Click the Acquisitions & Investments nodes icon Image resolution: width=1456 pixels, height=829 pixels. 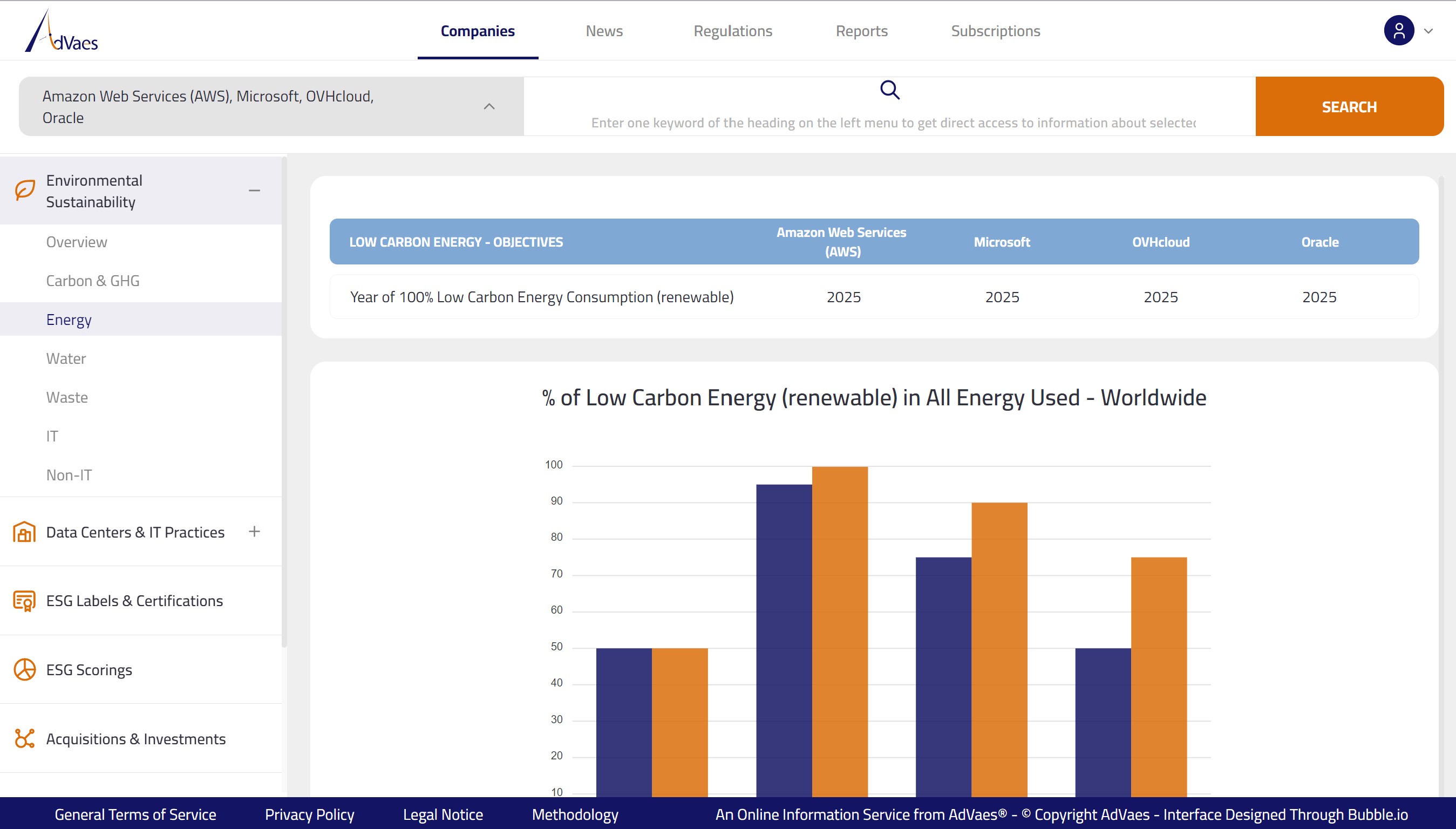[x=24, y=738]
